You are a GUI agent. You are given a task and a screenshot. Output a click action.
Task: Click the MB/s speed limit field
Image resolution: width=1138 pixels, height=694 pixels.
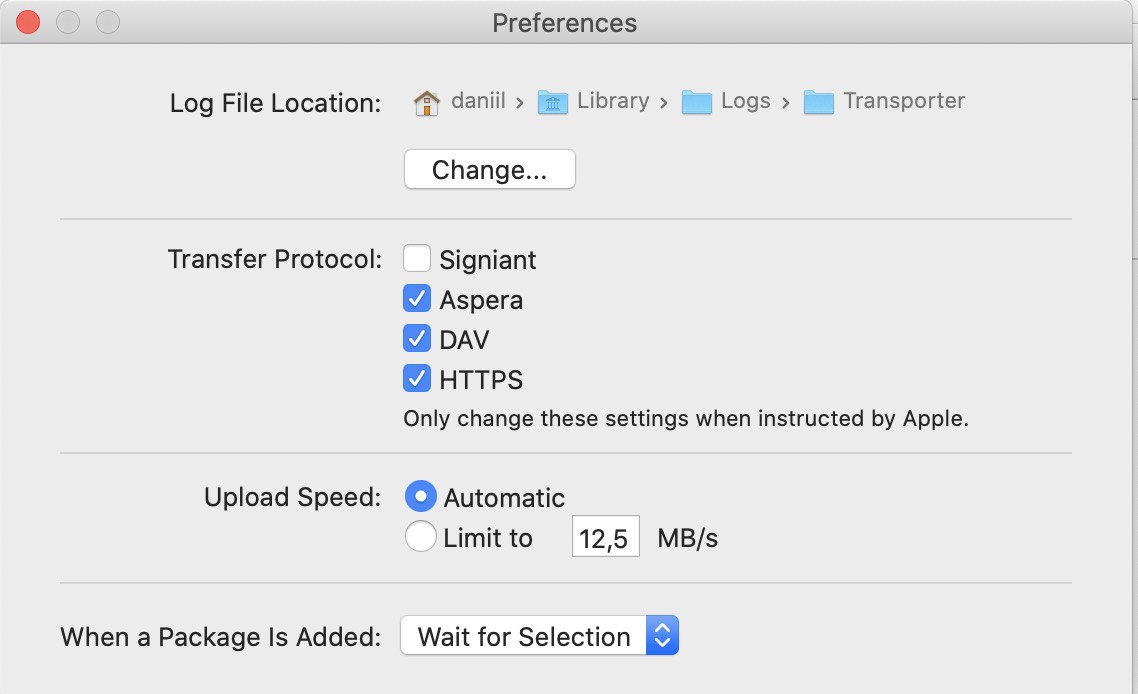[x=605, y=536]
